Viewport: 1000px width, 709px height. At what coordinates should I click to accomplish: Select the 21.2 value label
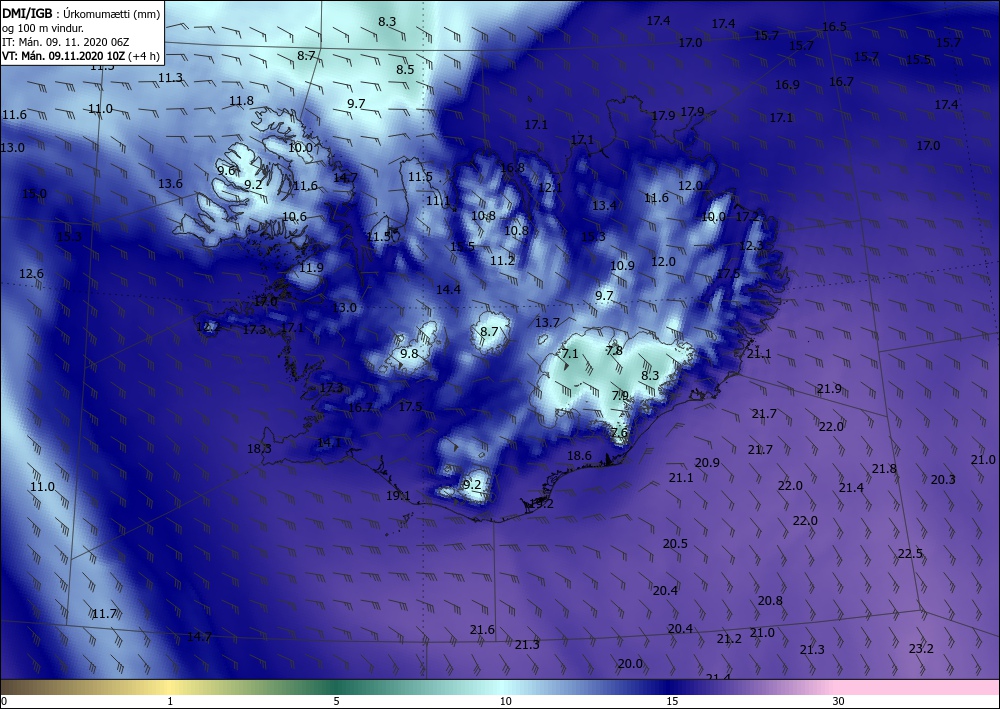[729, 638]
